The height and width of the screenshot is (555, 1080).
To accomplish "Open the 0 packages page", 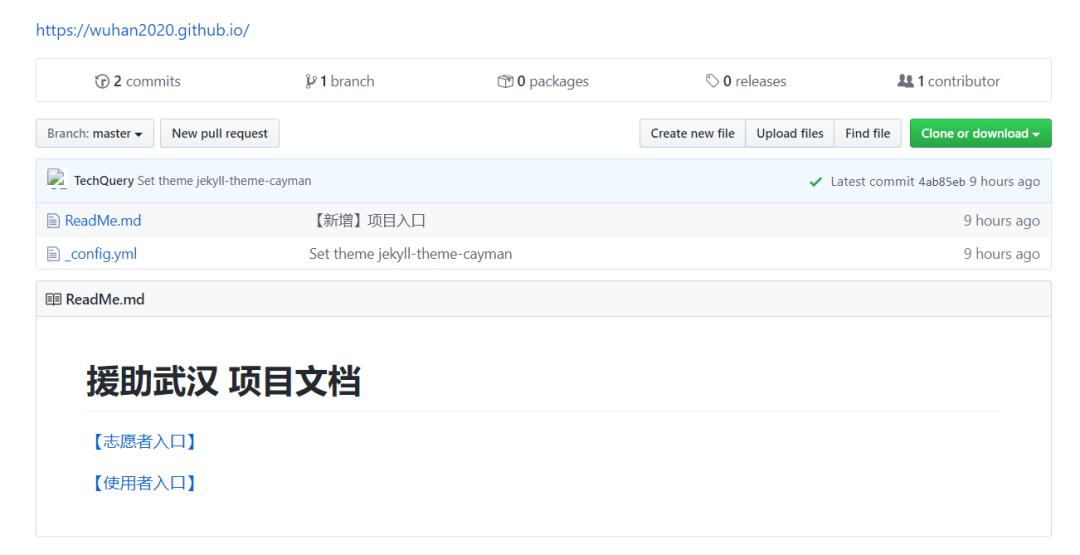I will click(x=553, y=81).
